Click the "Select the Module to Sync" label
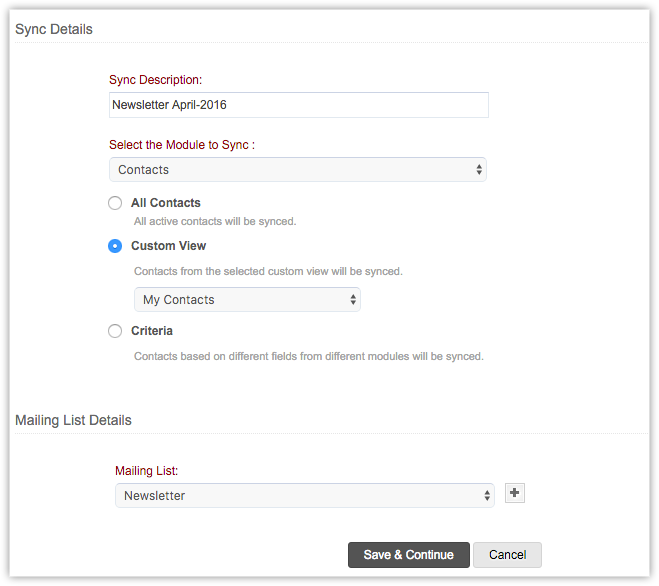The width and height of the screenshot is (659, 586). click(182, 145)
